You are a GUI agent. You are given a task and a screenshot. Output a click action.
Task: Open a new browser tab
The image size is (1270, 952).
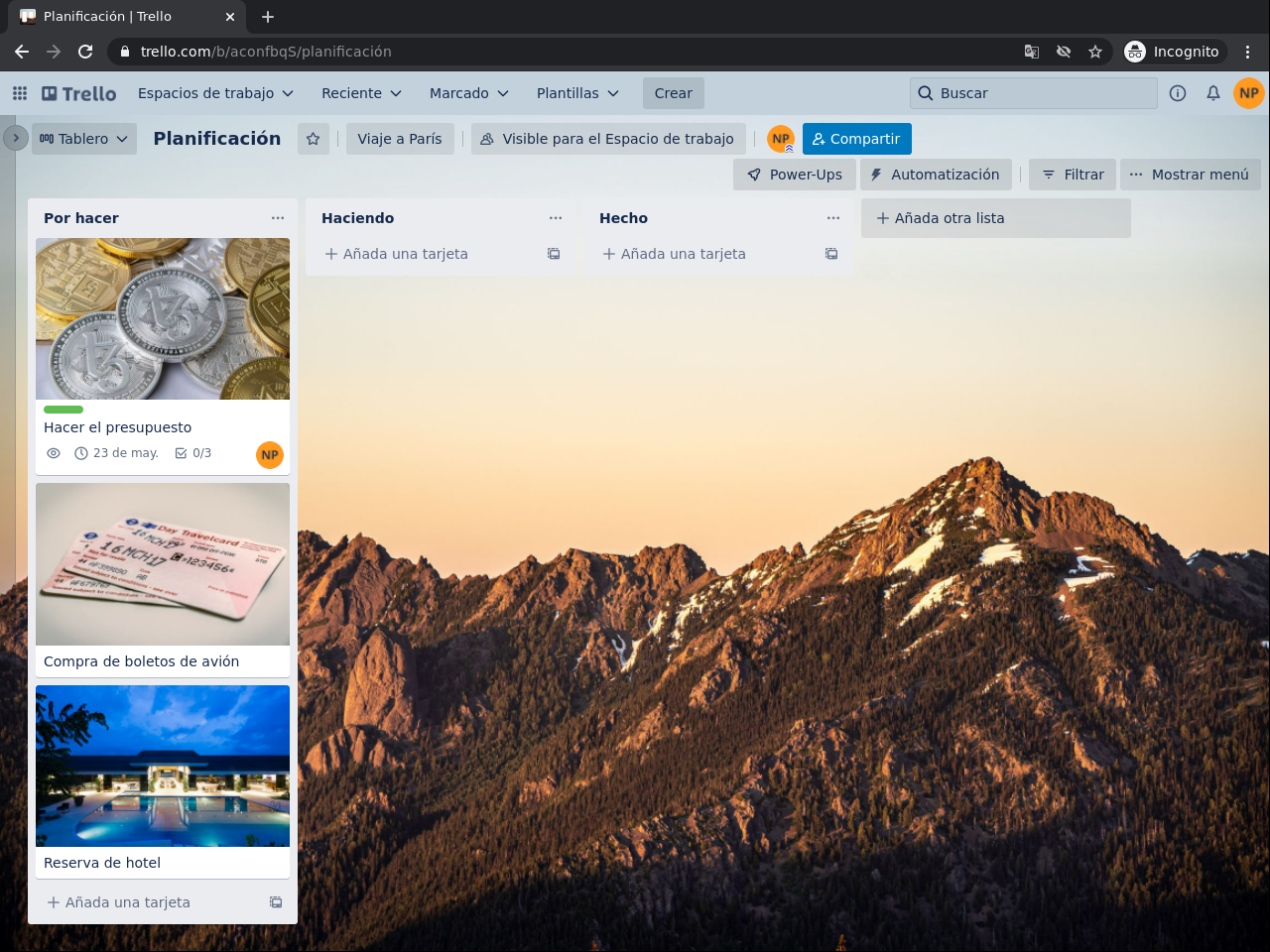click(268, 17)
